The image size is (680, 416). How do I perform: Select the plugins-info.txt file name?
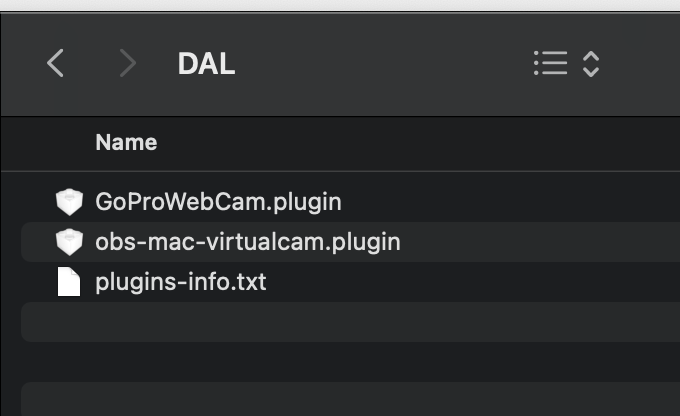click(x=180, y=282)
